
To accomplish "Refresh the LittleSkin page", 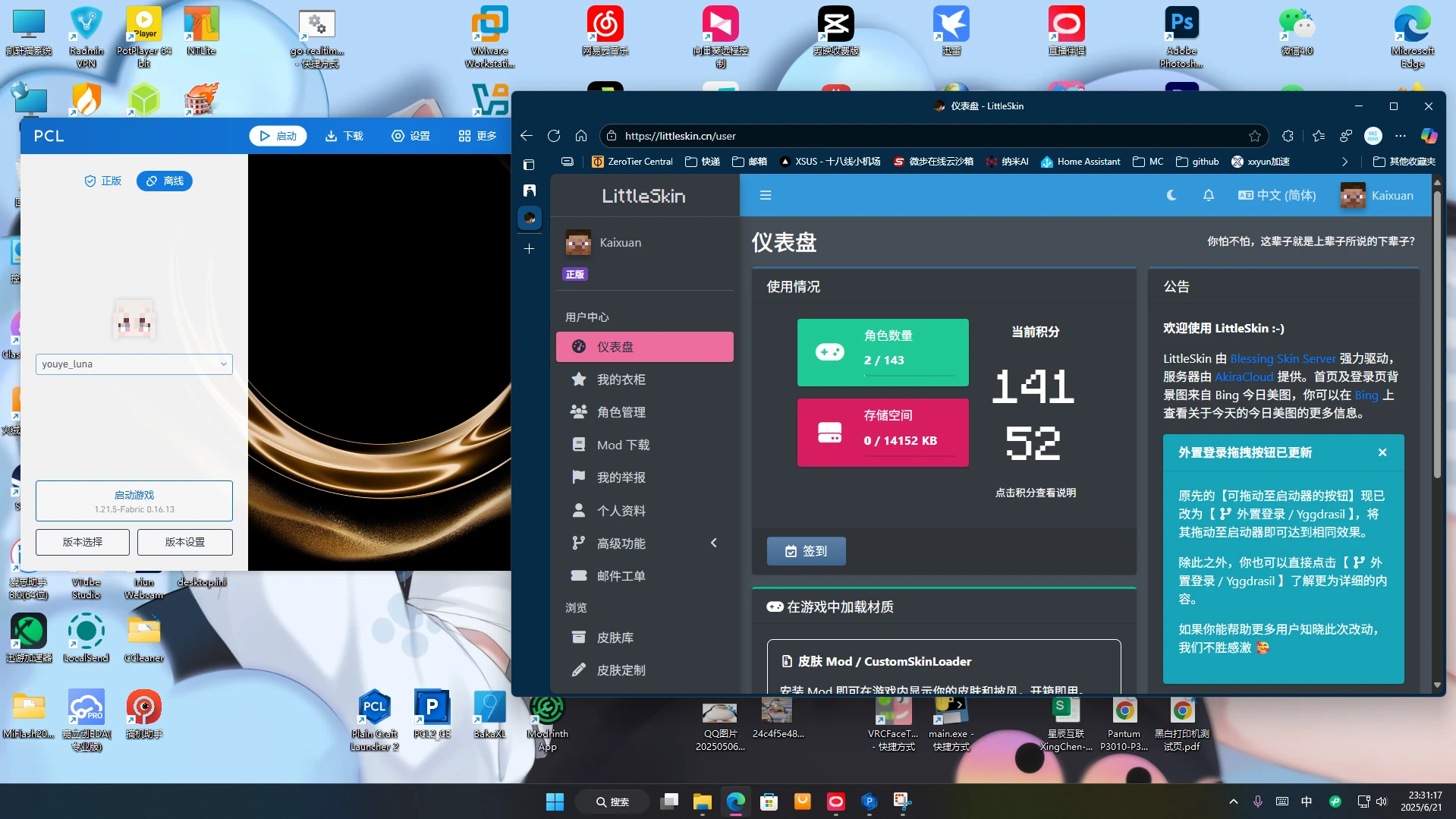I will tap(554, 136).
